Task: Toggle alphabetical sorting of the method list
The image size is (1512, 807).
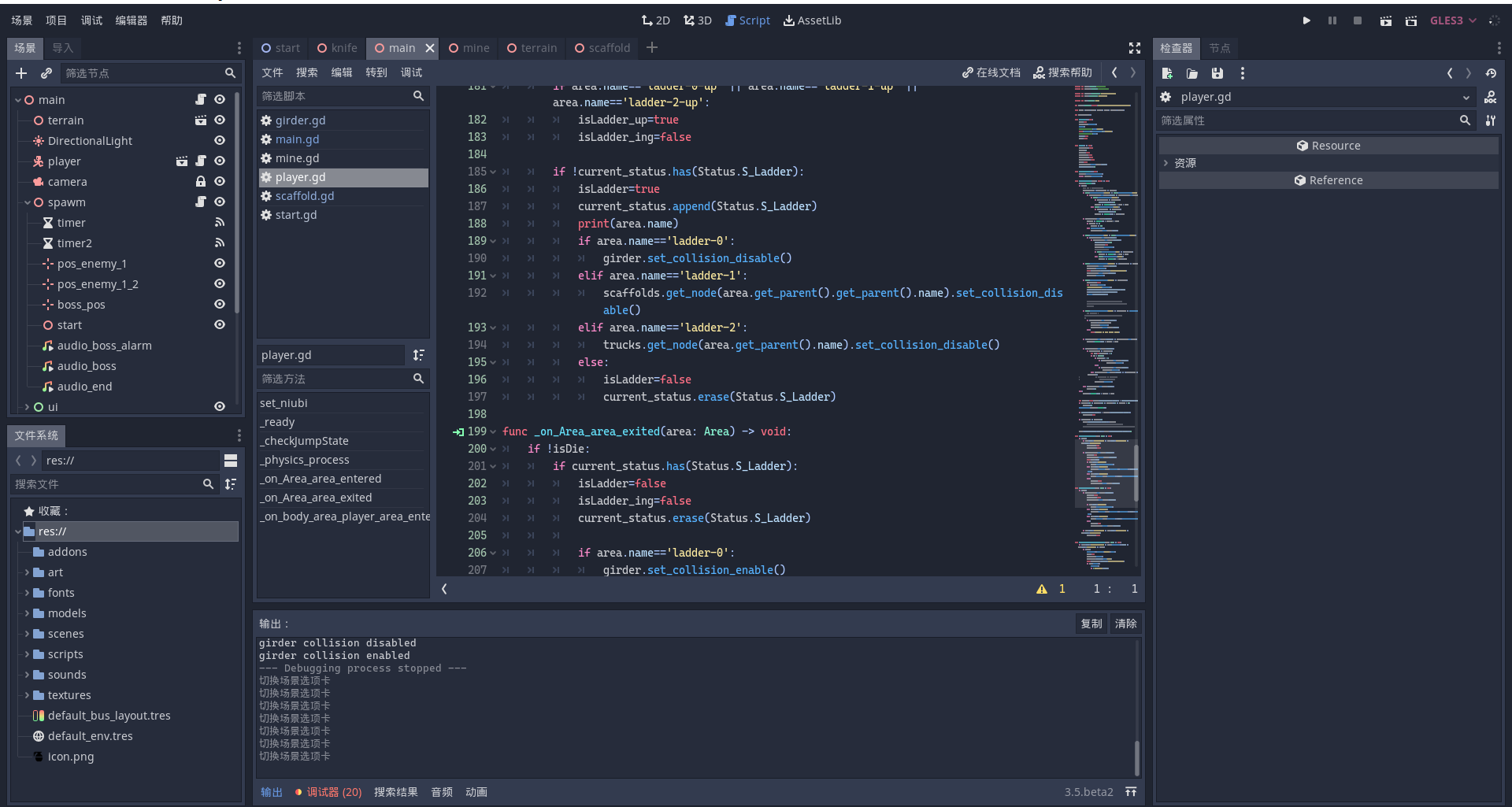Action: 419,355
